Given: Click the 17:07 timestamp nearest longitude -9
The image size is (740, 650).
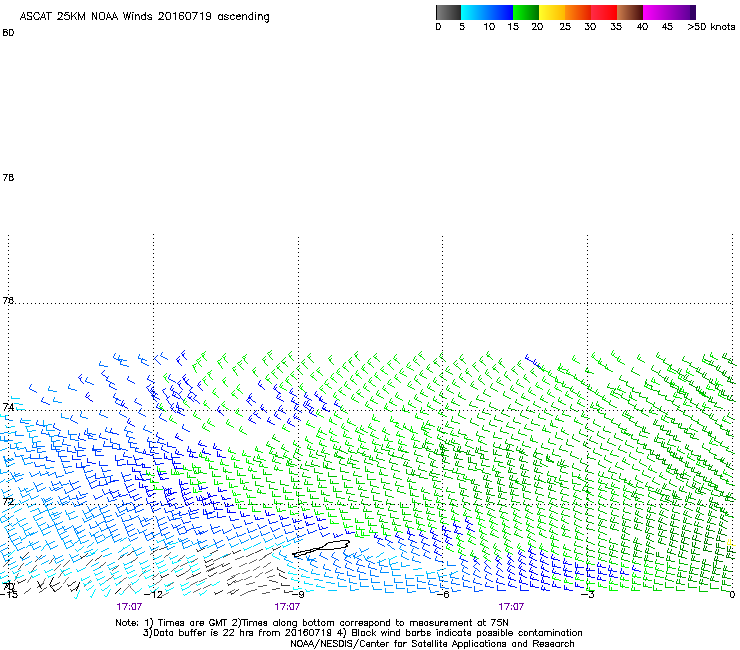Looking at the screenshot, I should point(287,607).
